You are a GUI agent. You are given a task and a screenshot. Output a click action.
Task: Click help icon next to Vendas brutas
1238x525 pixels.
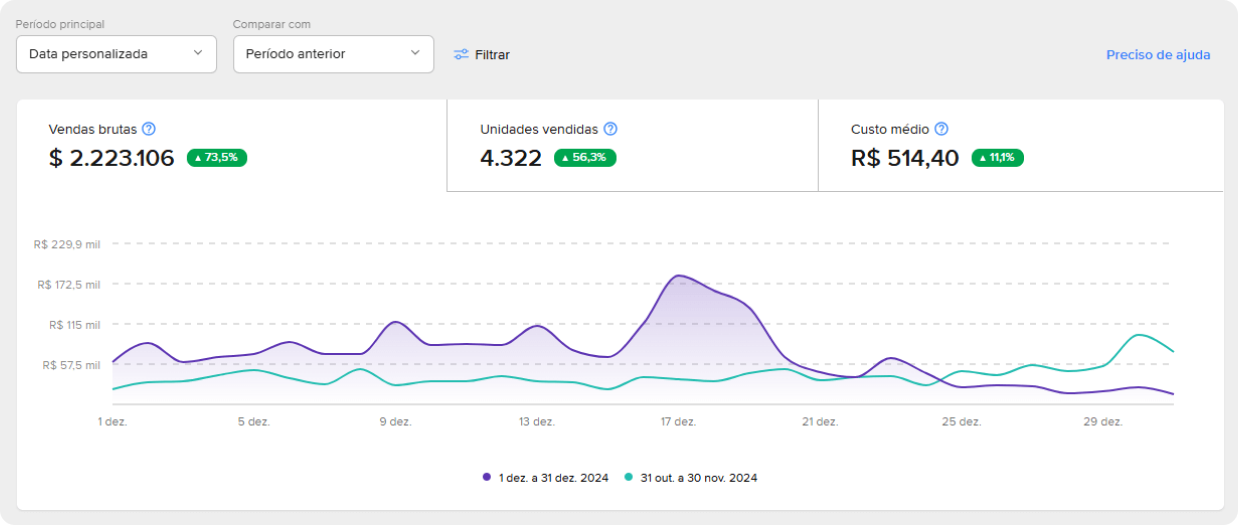click(149, 129)
